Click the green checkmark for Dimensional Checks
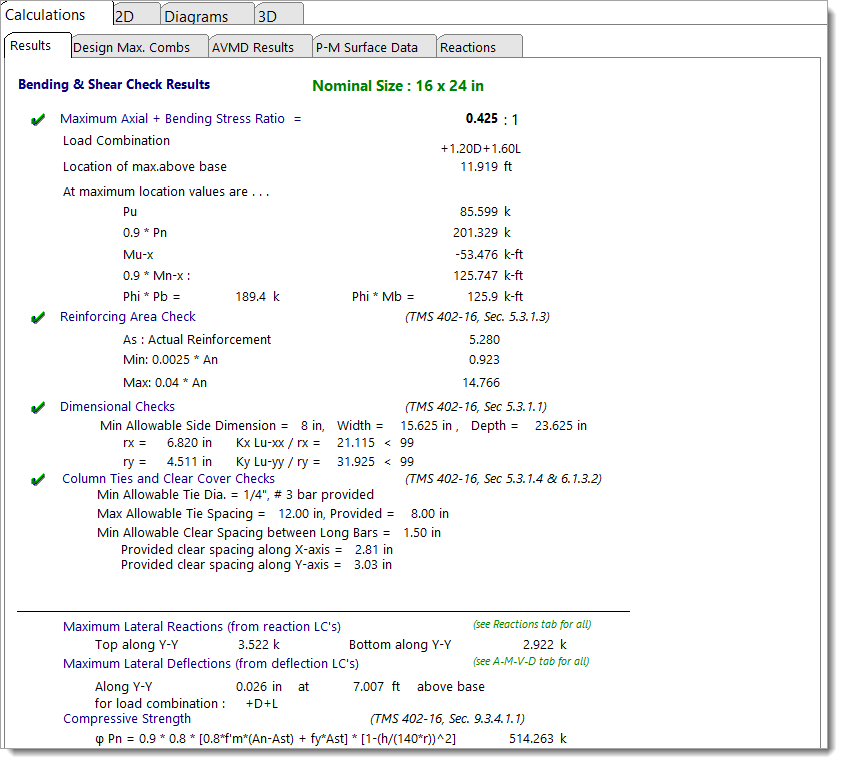The height and width of the screenshot is (764, 843). coord(38,408)
